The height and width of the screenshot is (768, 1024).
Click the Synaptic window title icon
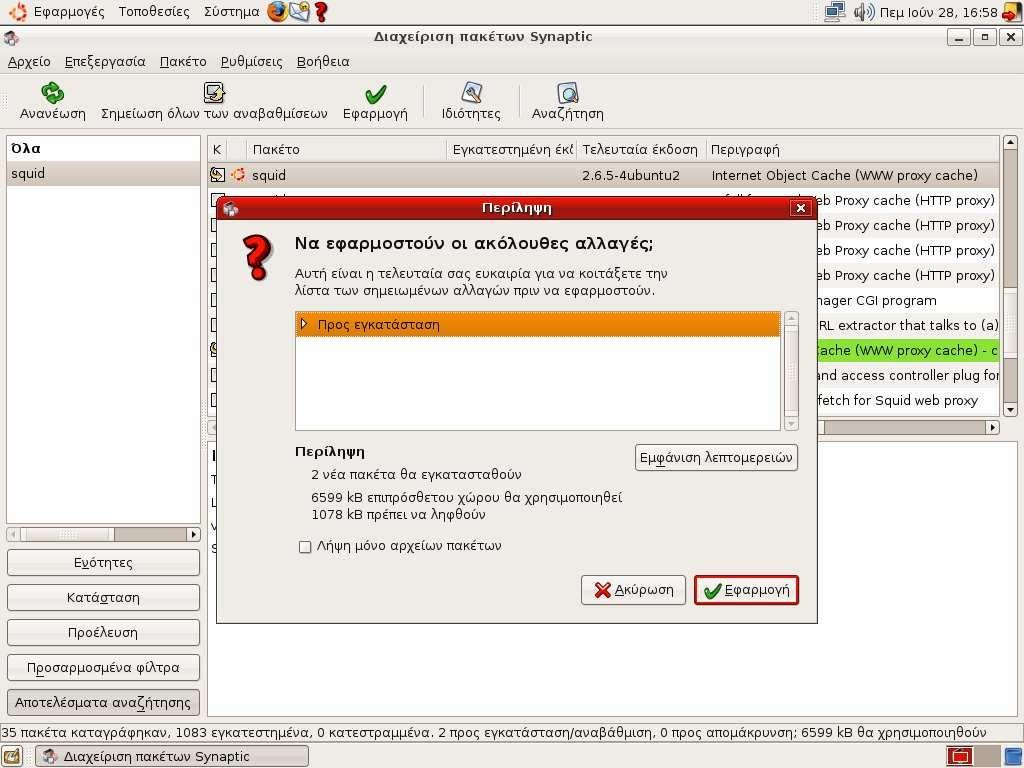tap(11, 38)
